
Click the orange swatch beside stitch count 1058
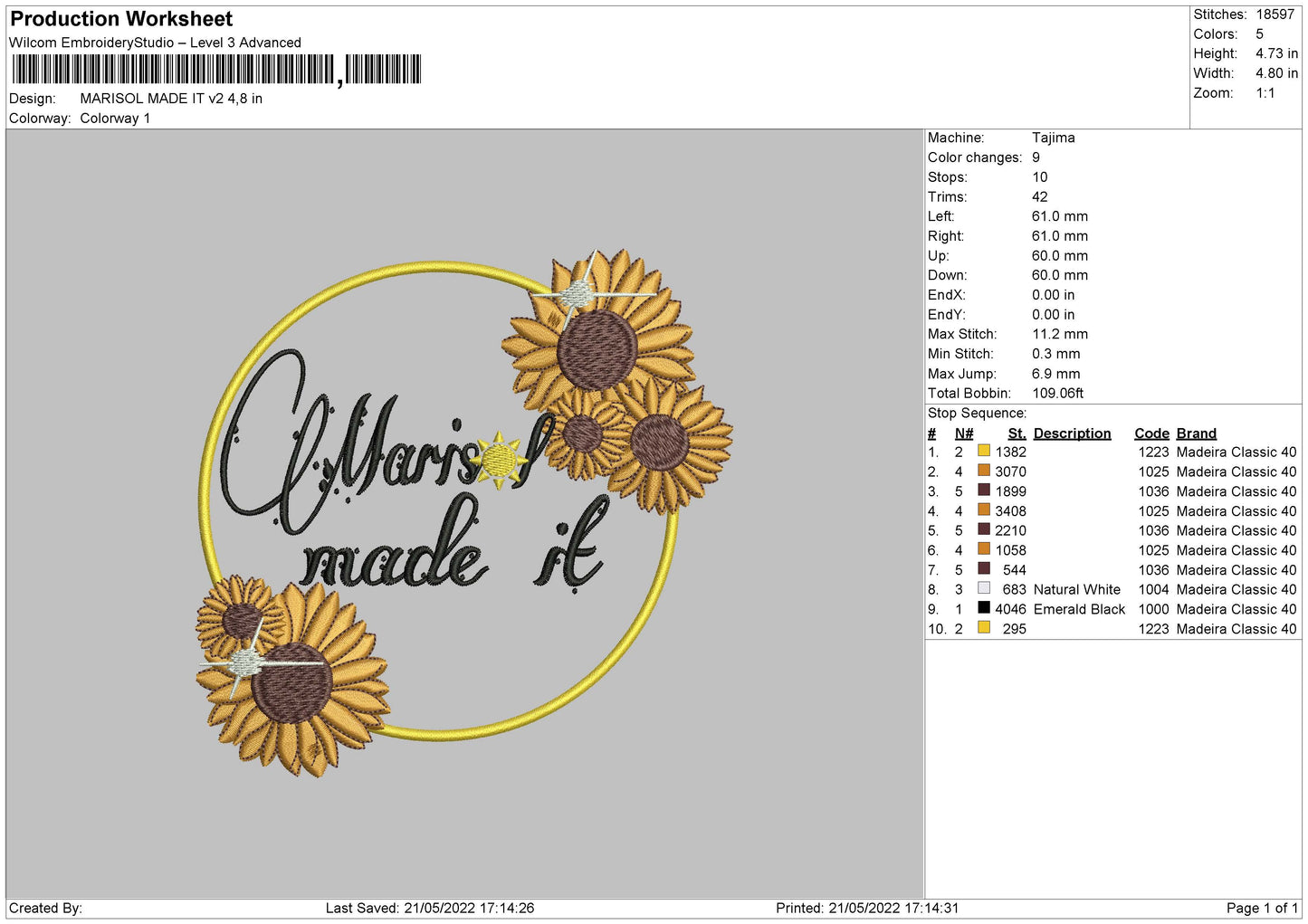(x=984, y=549)
